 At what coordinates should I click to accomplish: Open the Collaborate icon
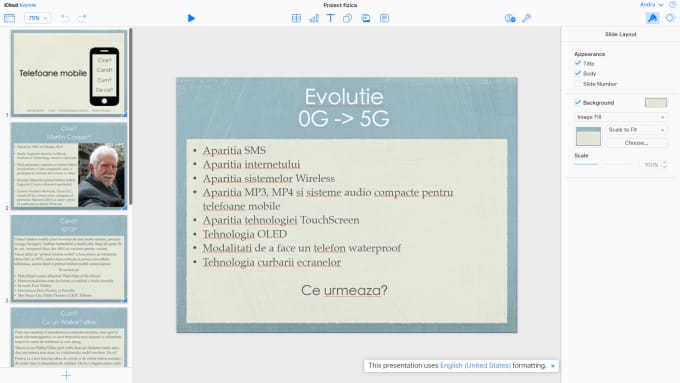click(510, 18)
